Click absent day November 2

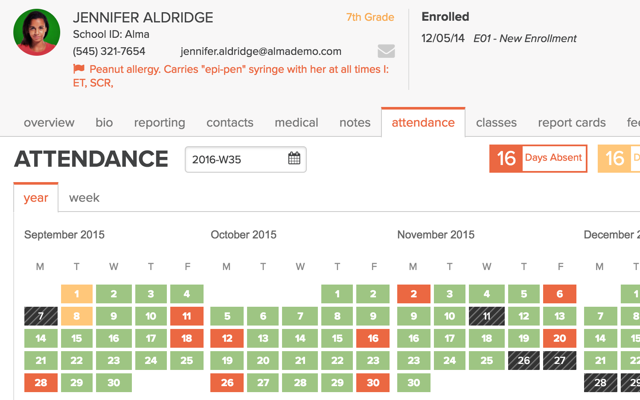coord(413,294)
